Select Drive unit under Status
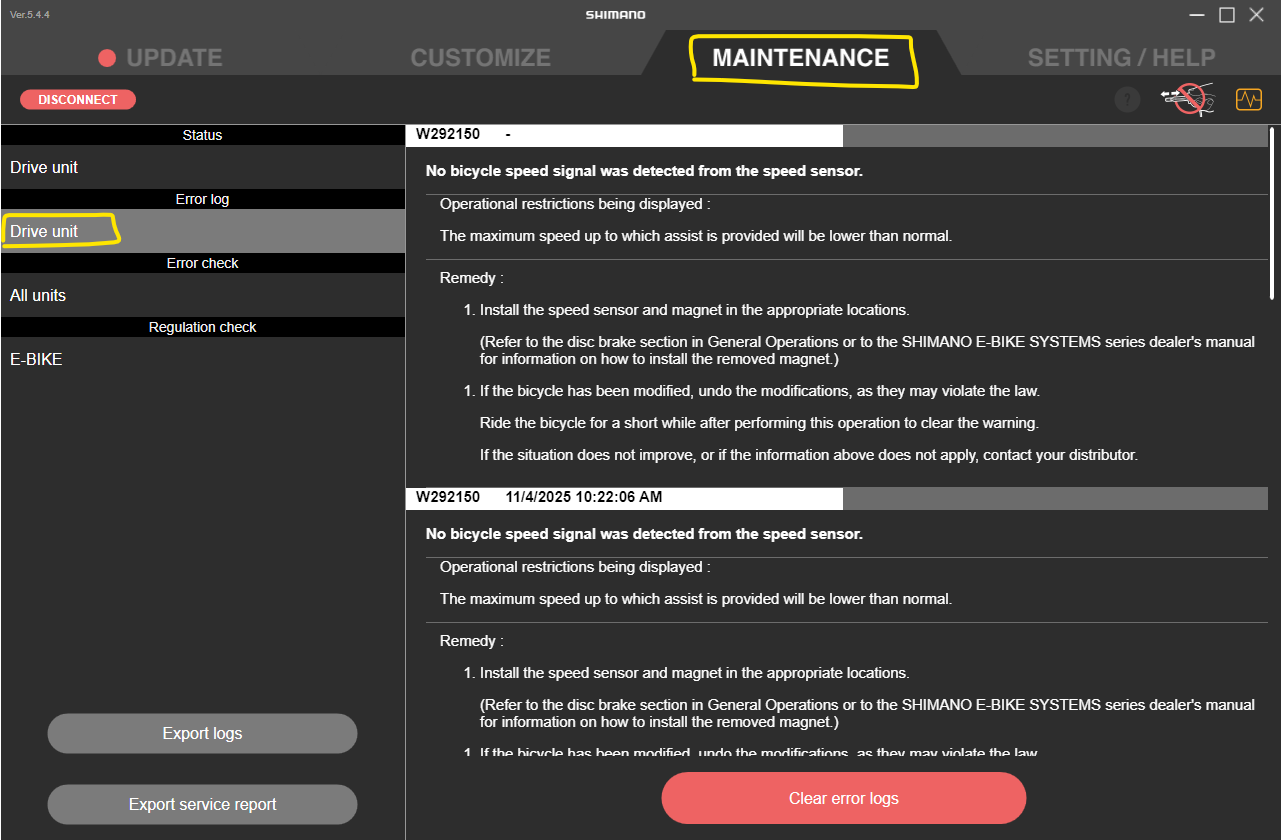The width and height of the screenshot is (1281, 840). tap(203, 167)
